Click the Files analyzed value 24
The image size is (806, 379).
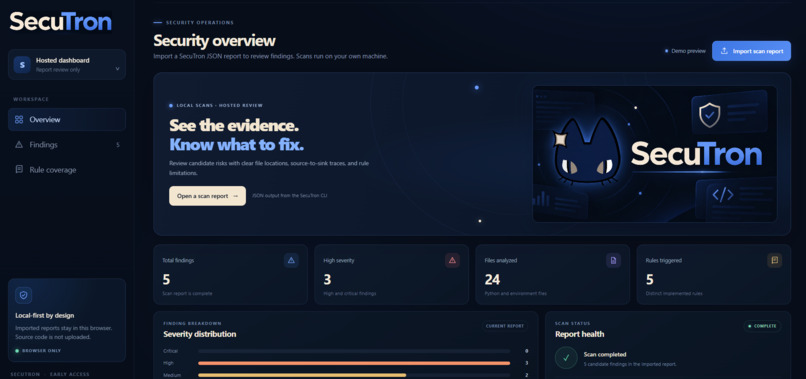(492, 280)
